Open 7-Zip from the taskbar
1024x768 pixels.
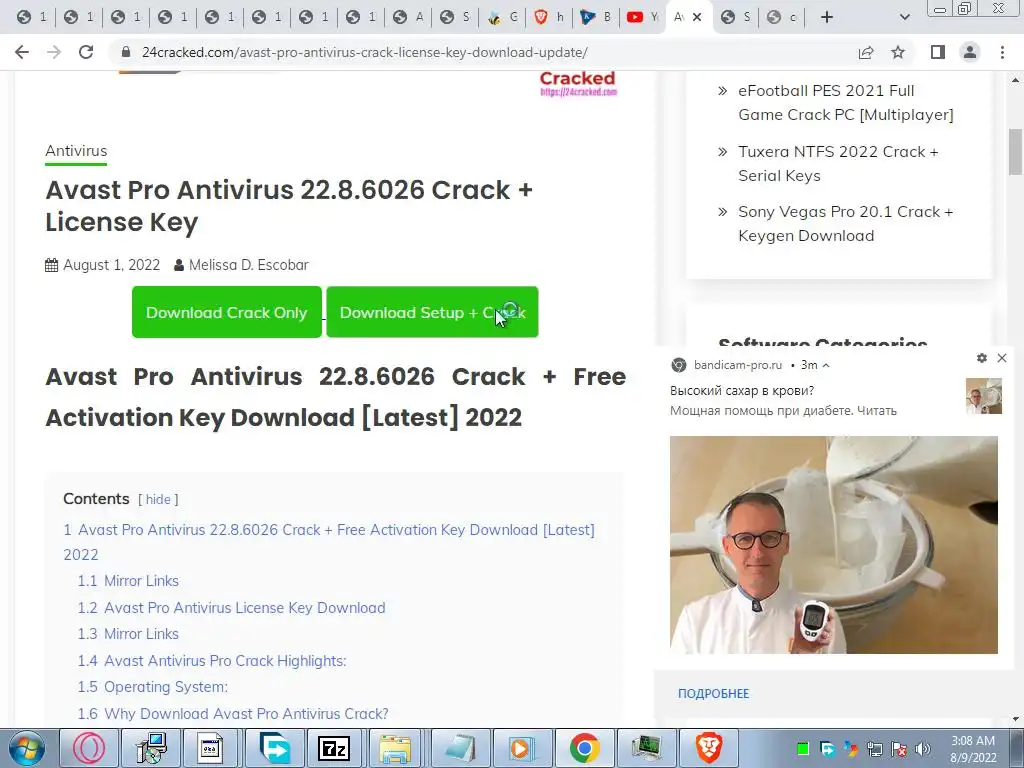[x=334, y=748]
